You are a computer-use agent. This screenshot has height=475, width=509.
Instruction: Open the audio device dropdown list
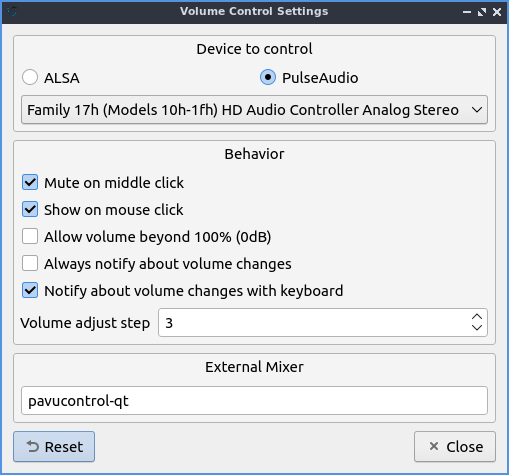coord(254,110)
